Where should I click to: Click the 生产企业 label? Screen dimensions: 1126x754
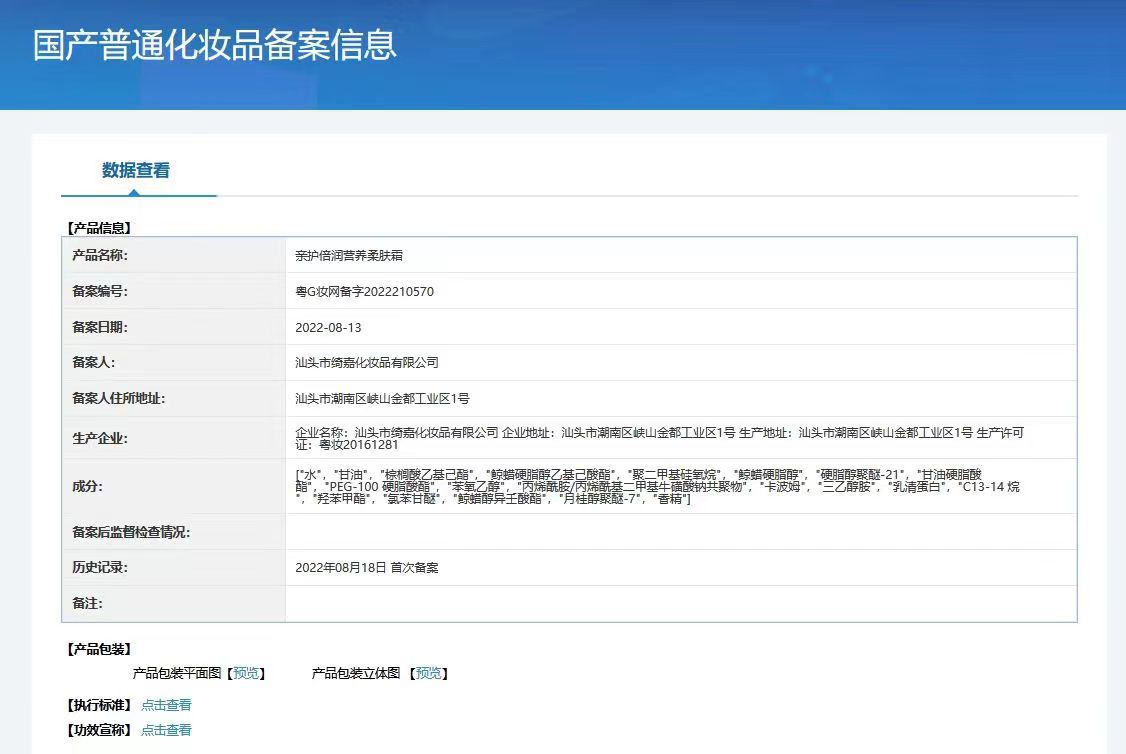pyautogui.click(x=100, y=438)
